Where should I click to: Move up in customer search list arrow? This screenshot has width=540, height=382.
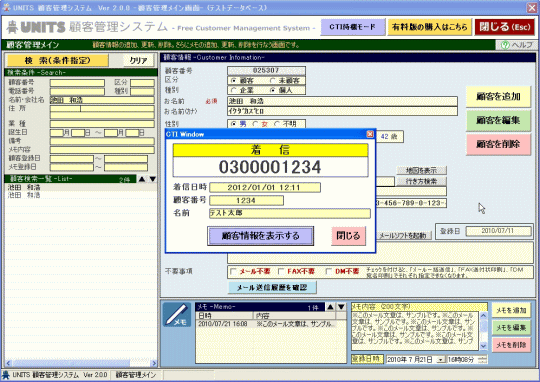click(x=142, y=179)
